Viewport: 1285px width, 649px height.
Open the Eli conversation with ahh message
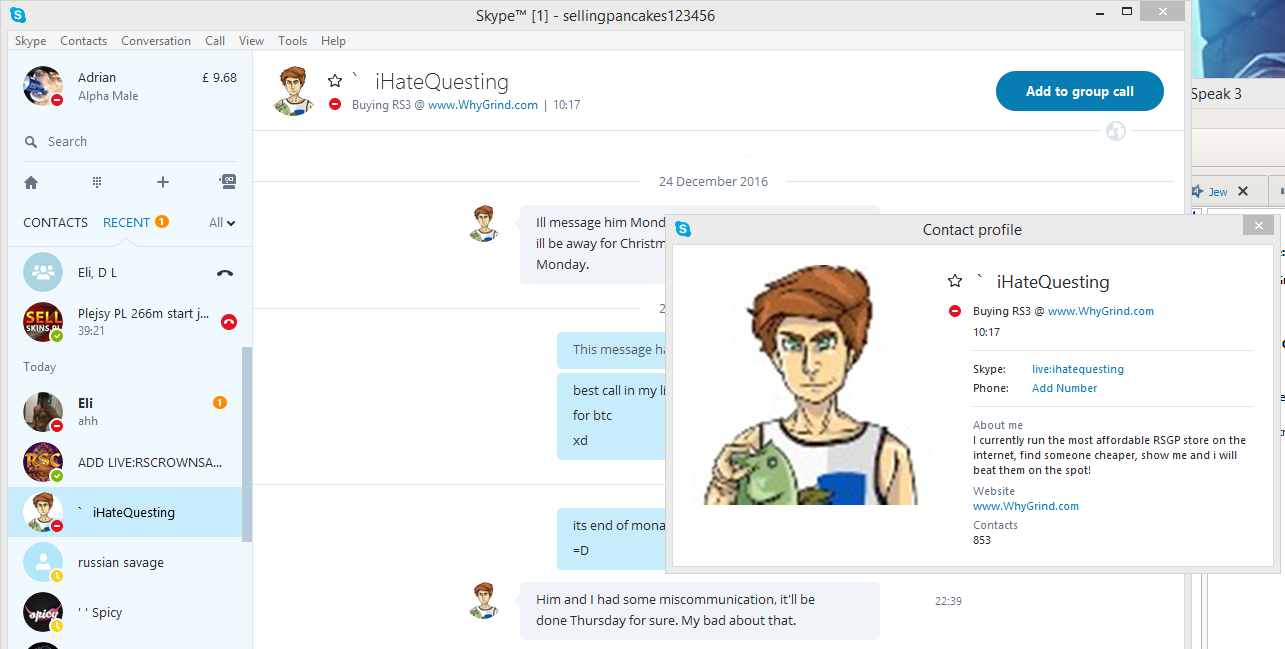(x=125, y=412)
